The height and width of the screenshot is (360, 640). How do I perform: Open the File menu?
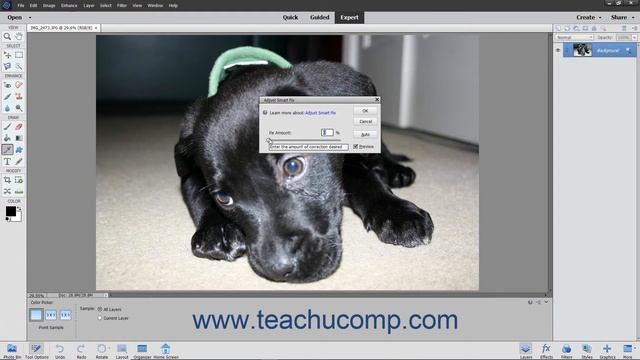tap(21, 6)
